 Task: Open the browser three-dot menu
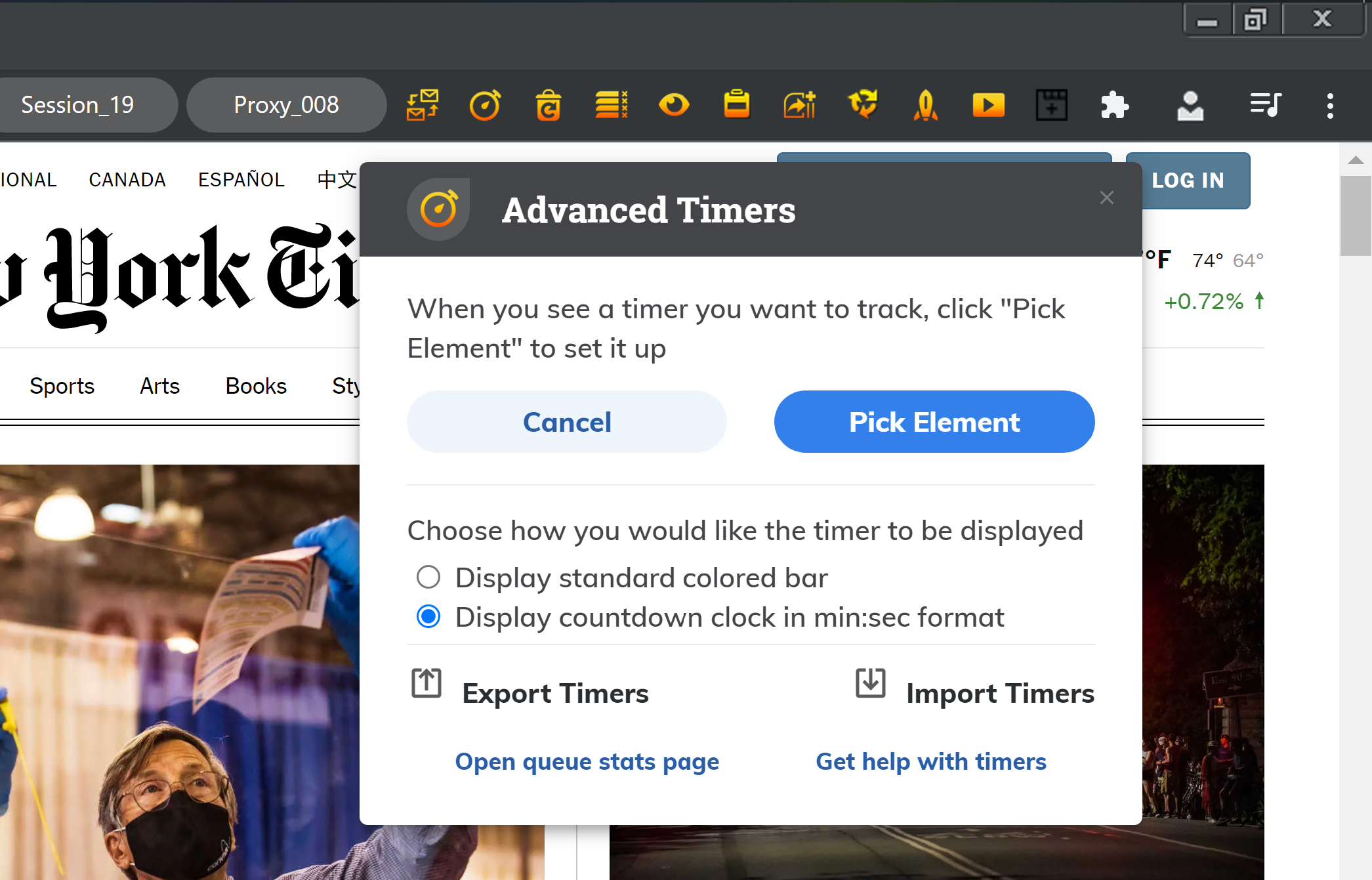1330,105
